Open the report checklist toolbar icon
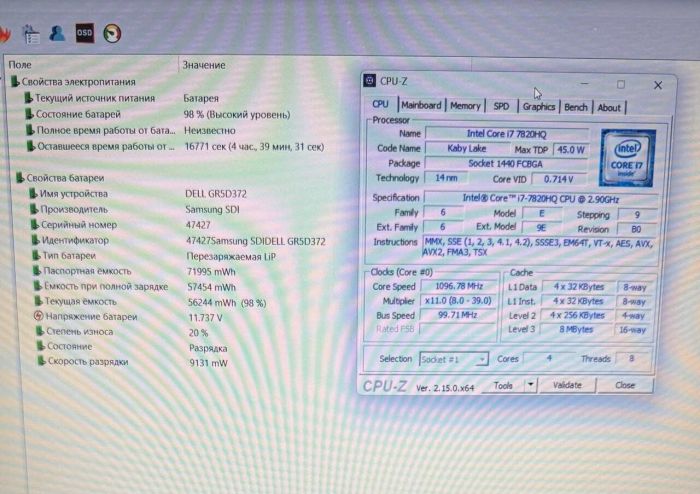 pyautogui.click(x=31, y=34)
